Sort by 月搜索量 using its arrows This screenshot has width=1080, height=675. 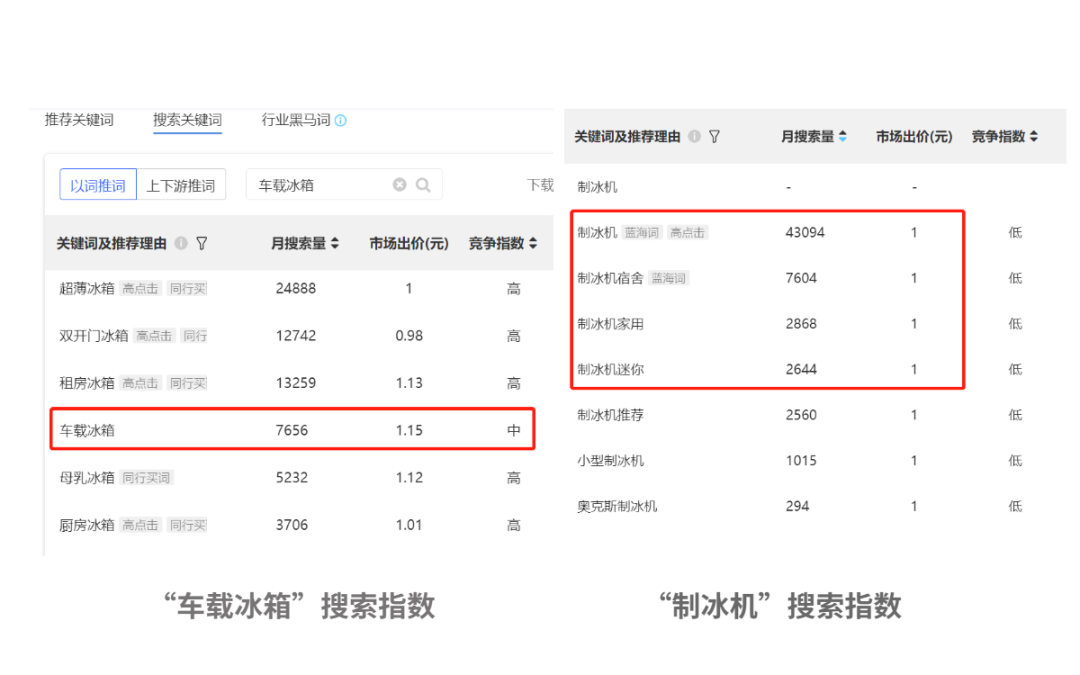[337, 242]
